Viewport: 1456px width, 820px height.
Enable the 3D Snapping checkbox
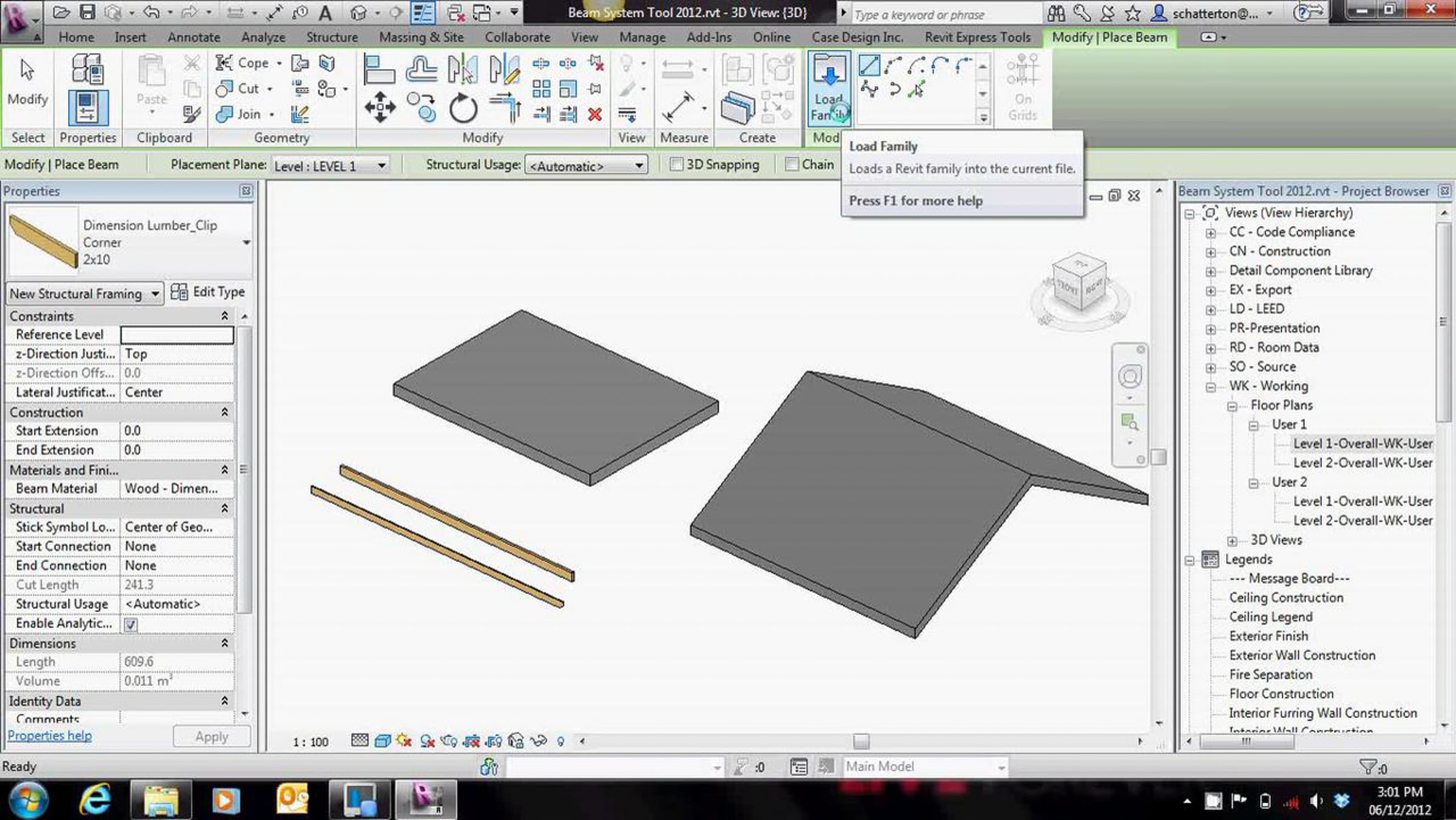[x=676, y=165]
